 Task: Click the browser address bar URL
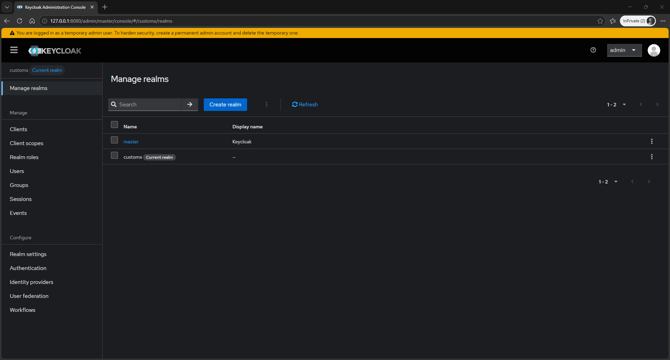point(111,21)
